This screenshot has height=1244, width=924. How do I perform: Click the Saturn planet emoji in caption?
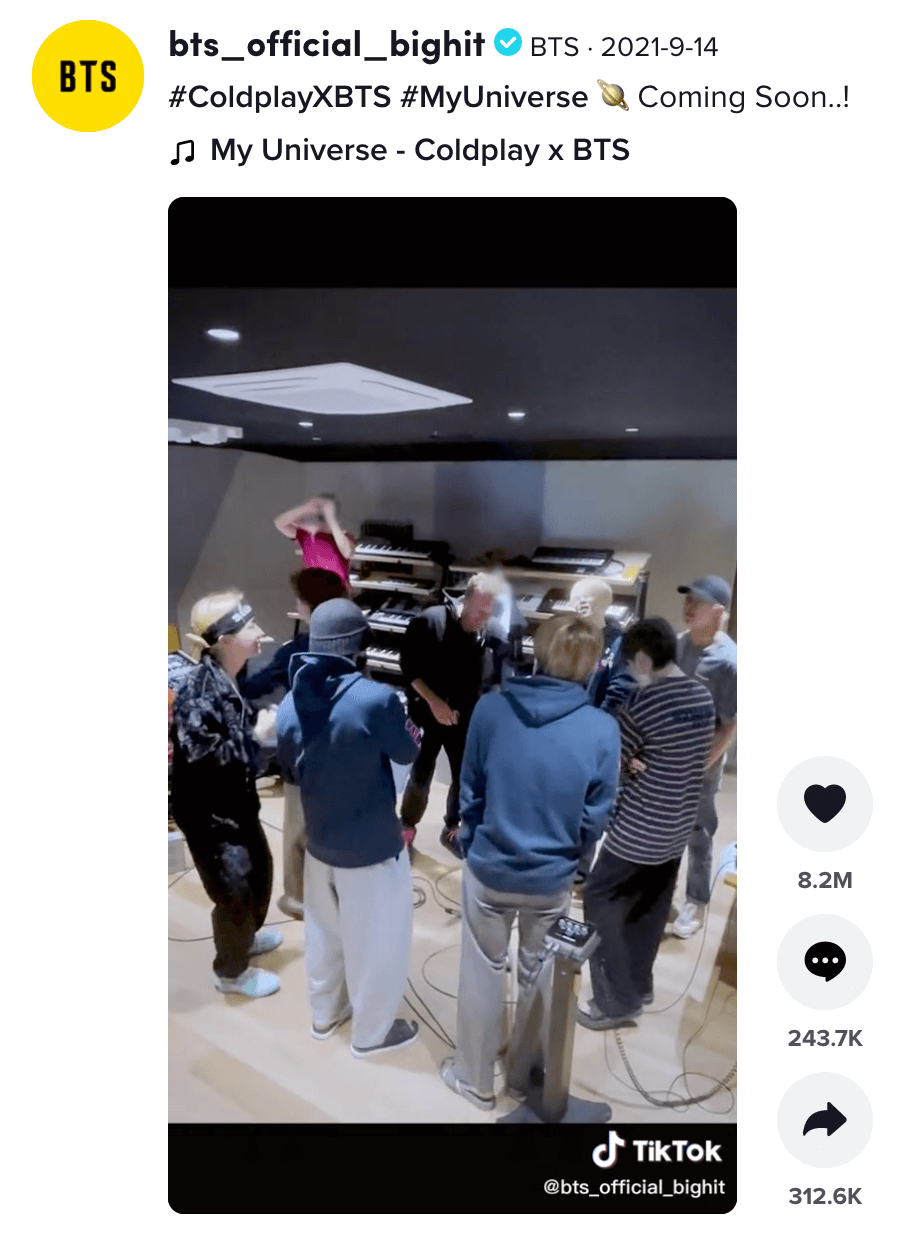pyautogui.click(x=613, y=97)
